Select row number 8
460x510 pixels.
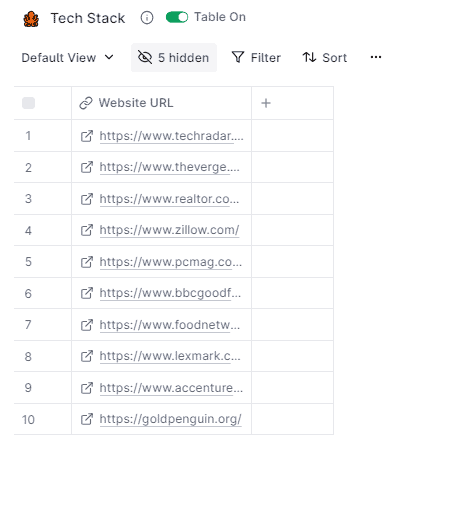tap(28, 357)
